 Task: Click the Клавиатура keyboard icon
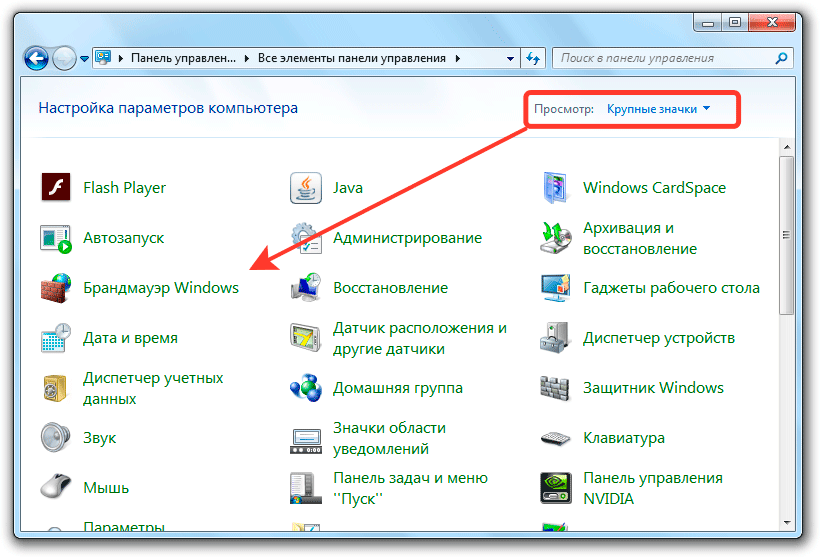(556, 439)
